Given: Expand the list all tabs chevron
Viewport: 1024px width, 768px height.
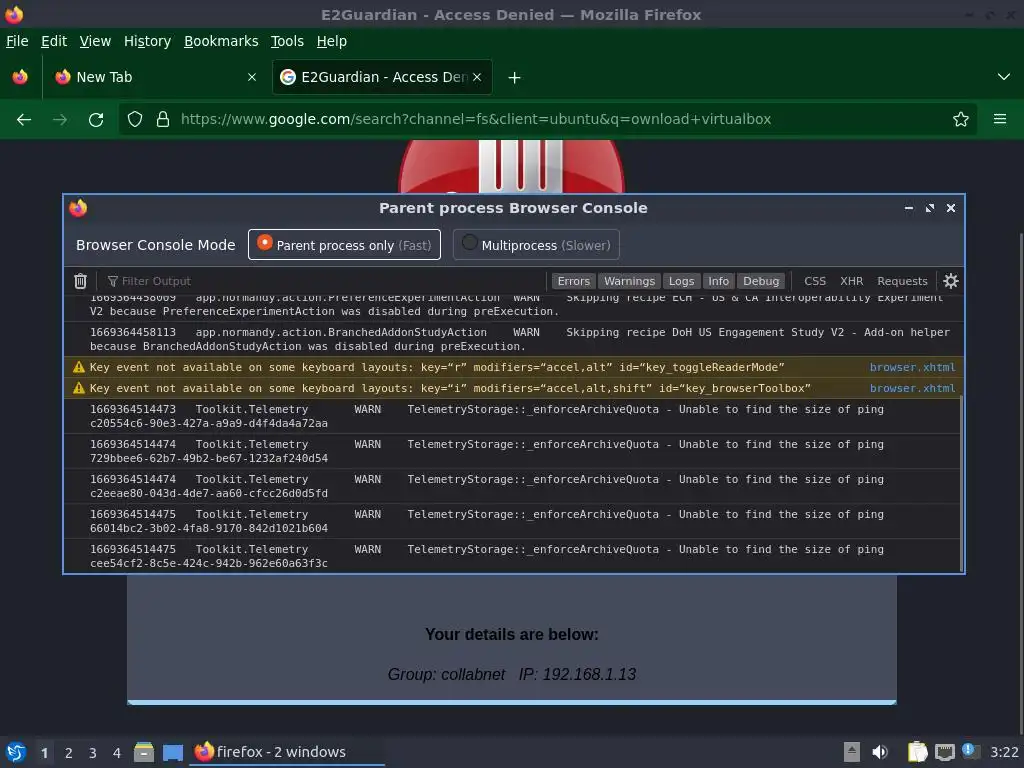Looking at the screenshot, I should 1004,77.
